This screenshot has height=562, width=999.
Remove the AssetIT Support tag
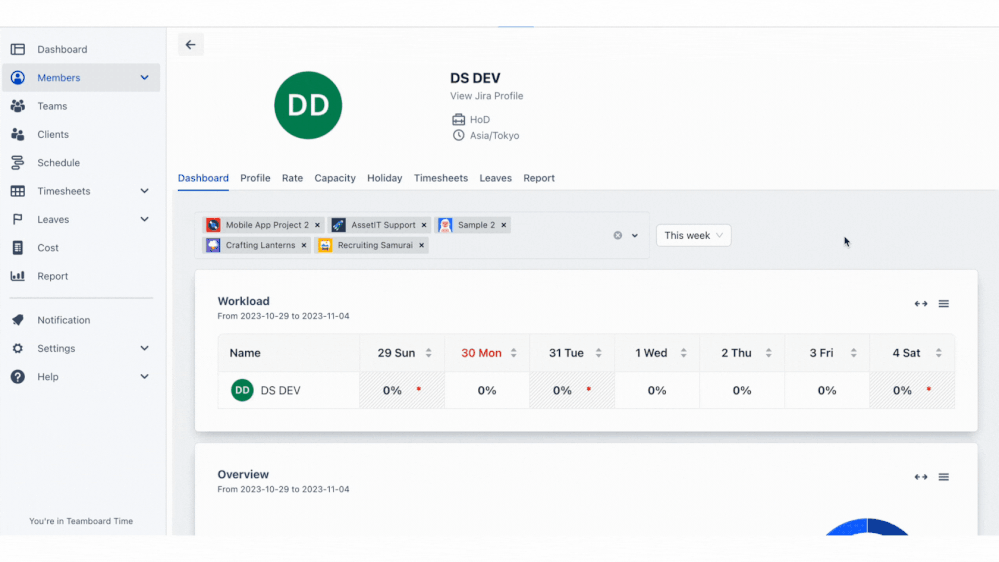(424, 225)
